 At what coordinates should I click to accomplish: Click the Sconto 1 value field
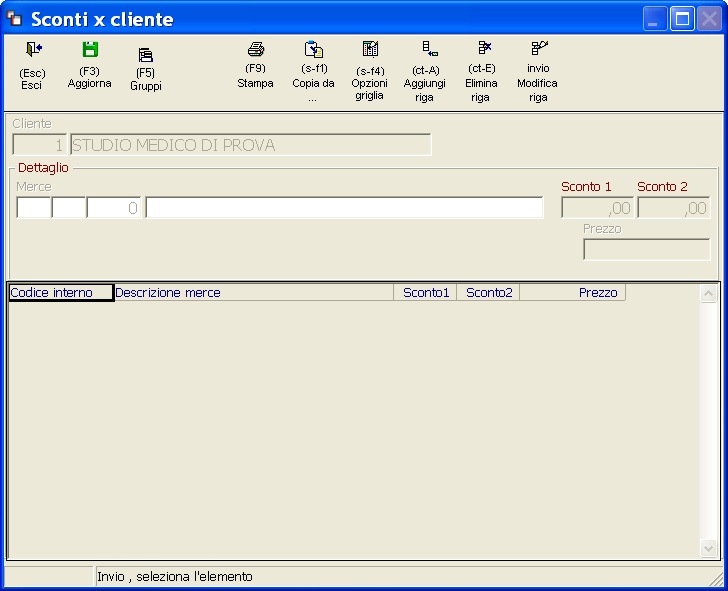[597, 208]
